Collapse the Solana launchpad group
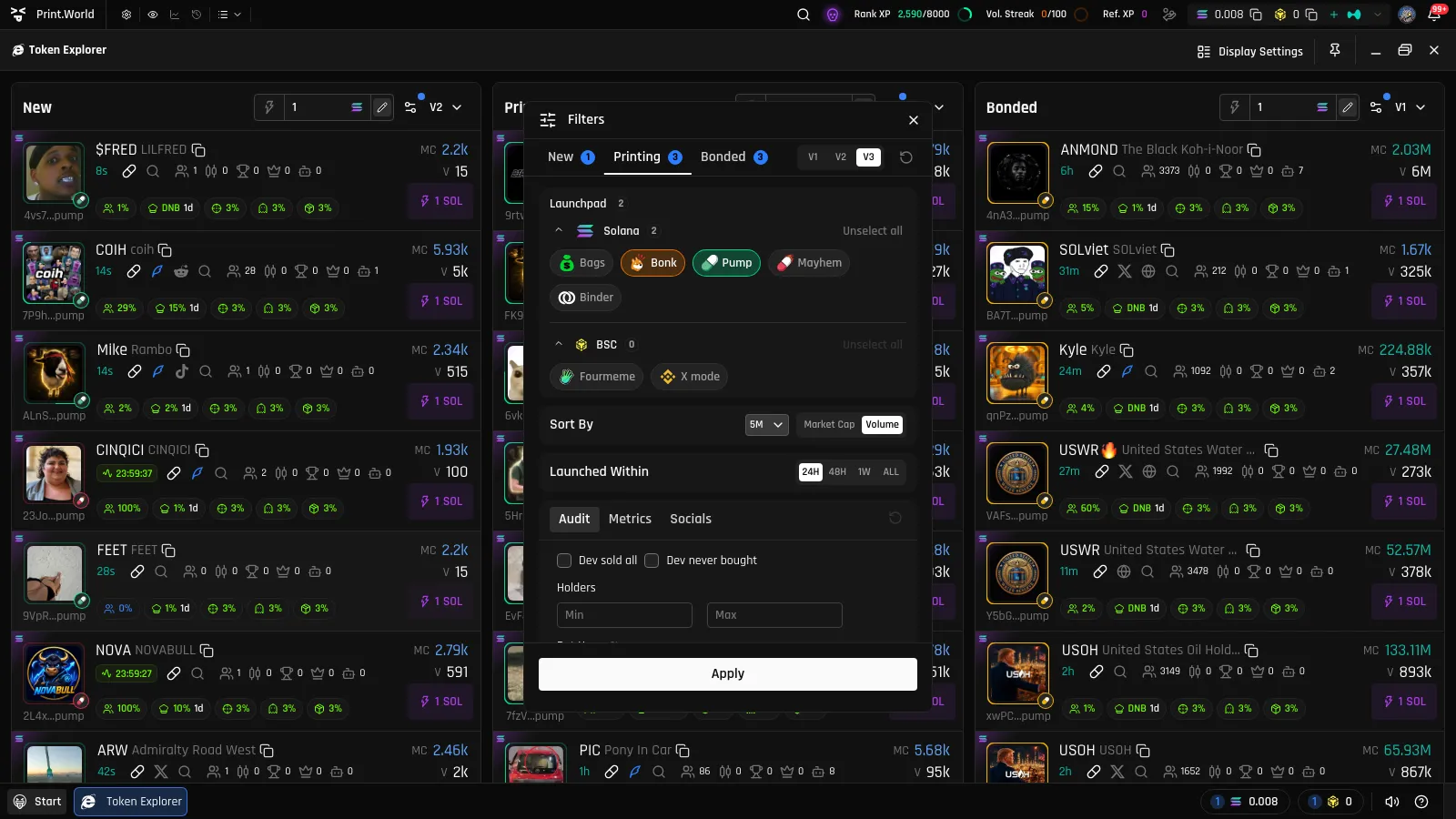 tap(559, 230)
